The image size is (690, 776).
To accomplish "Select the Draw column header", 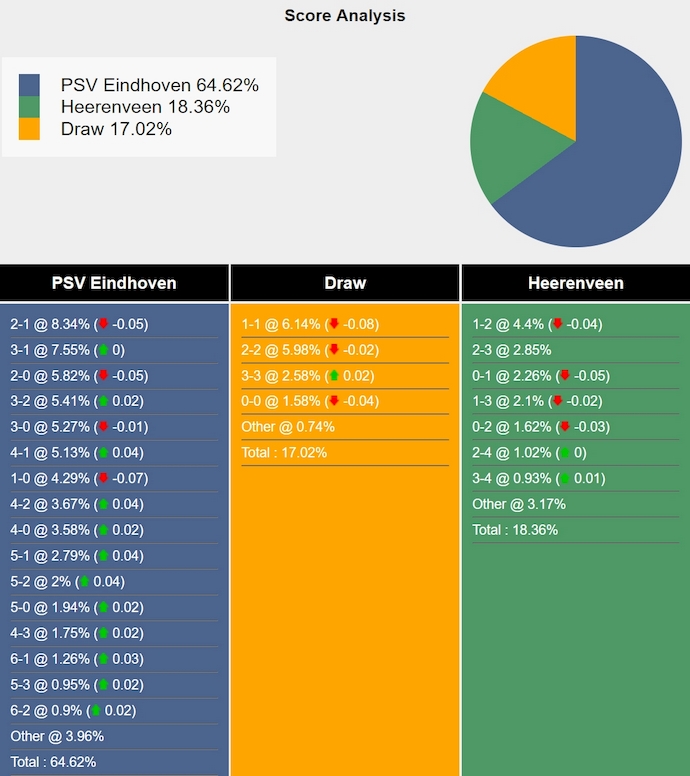I will pos(345,283).
